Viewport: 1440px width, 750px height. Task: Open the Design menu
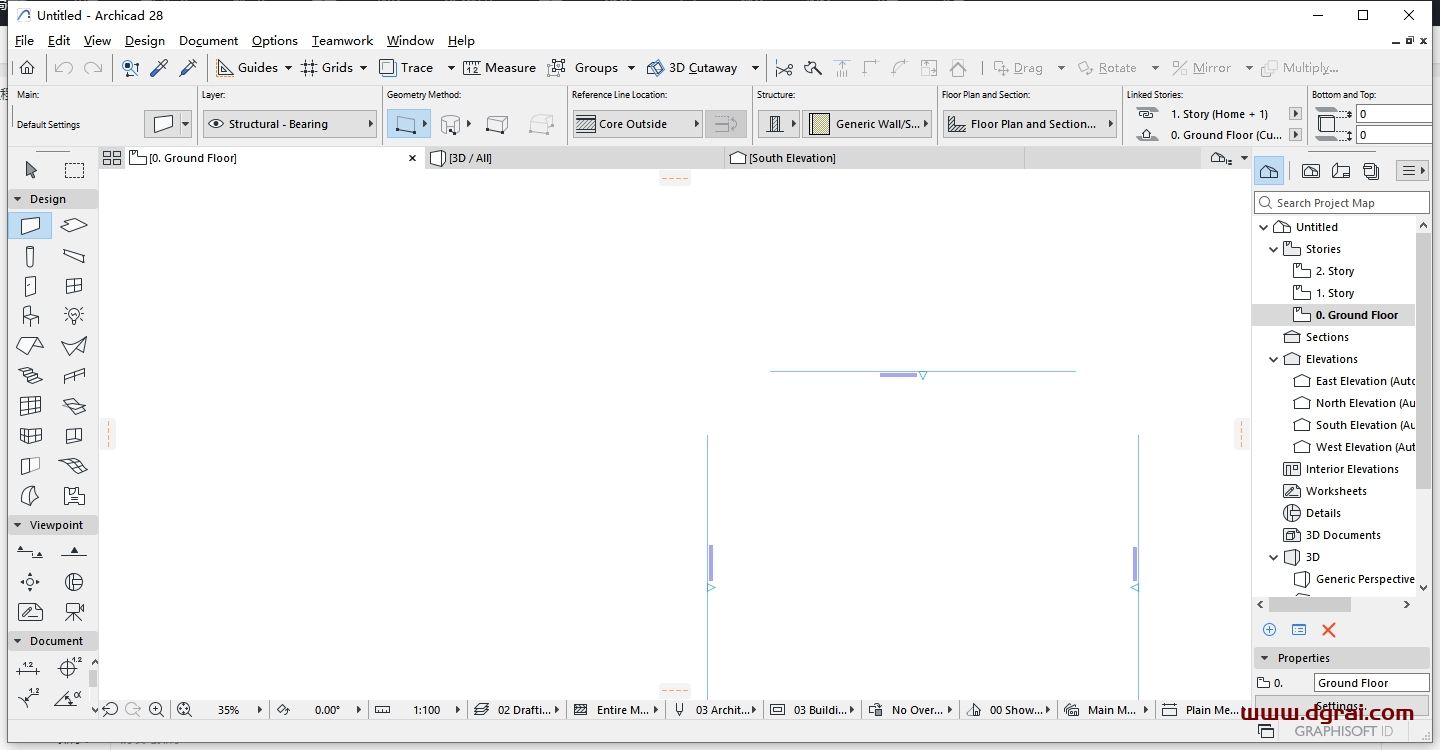coord(145,41)
